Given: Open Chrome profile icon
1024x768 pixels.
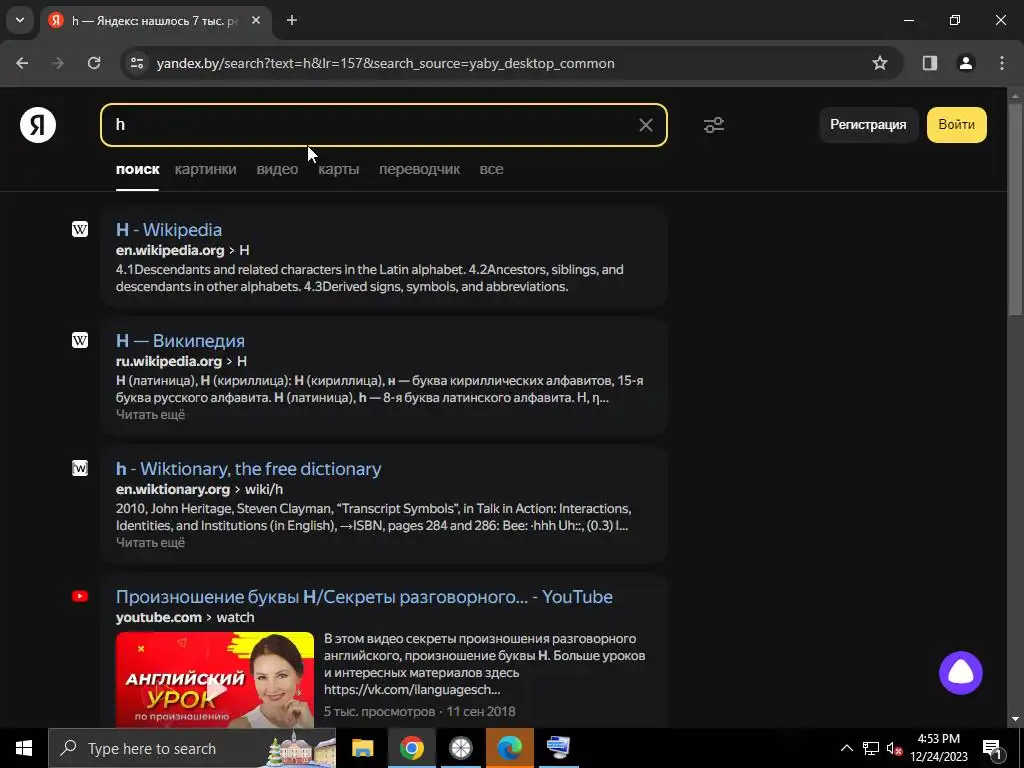Looking at the screenshot, I should pos(965,63).
